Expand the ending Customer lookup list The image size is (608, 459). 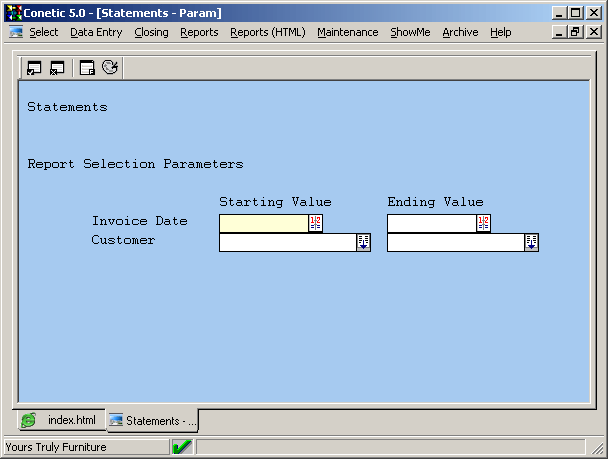pyautogui.click(x=531, y=242)
